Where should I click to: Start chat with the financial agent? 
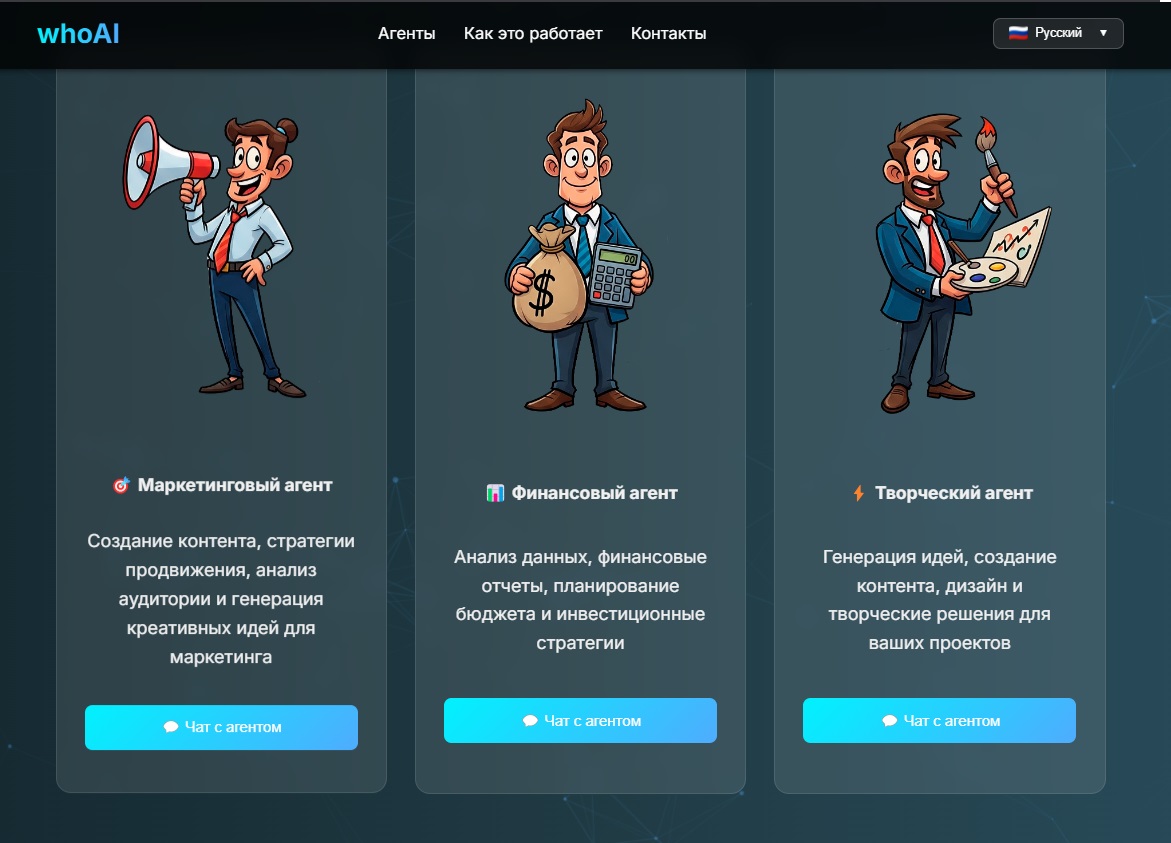(x=580, y=721)
